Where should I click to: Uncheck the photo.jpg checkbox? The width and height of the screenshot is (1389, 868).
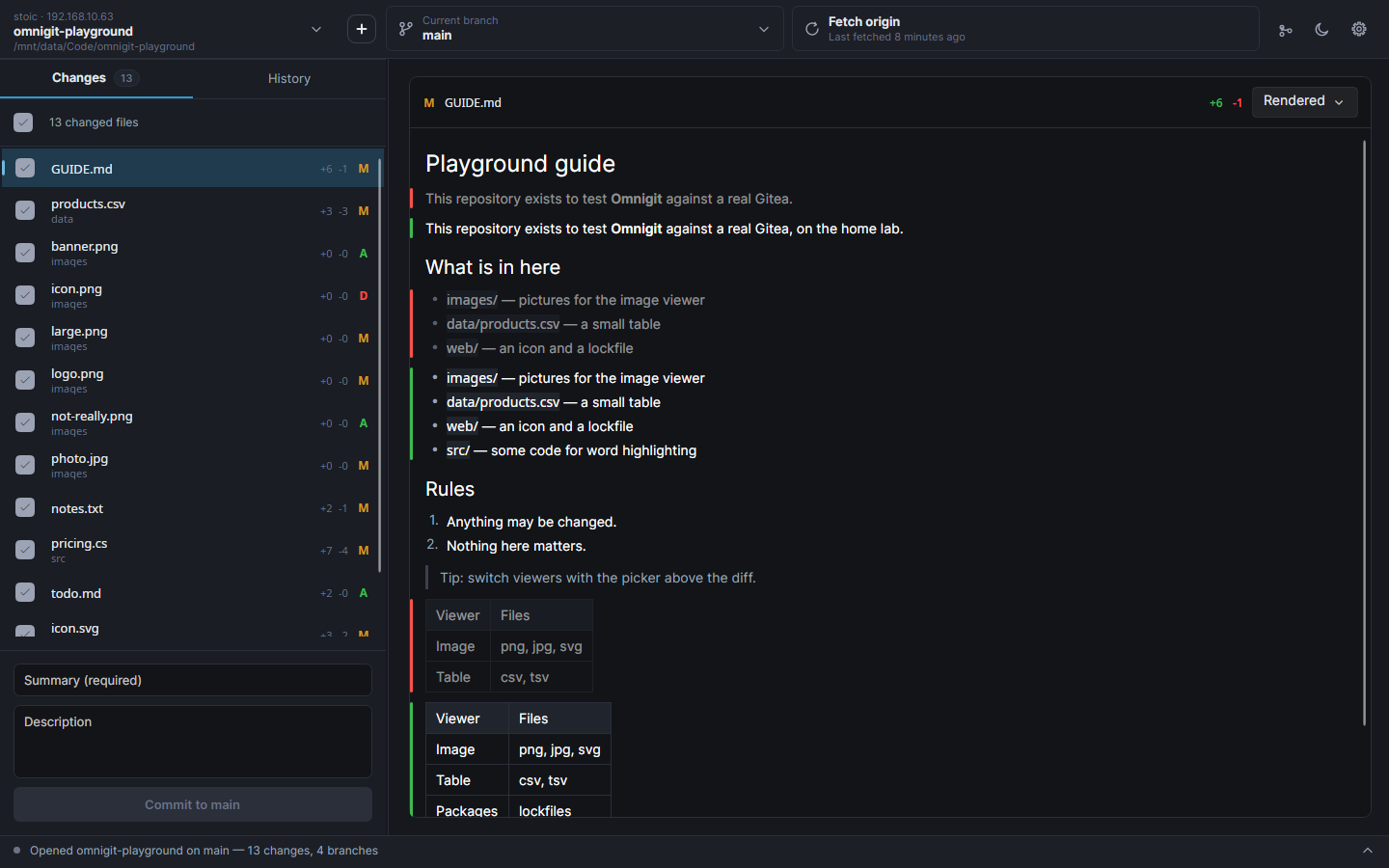(x=25, y=465)
